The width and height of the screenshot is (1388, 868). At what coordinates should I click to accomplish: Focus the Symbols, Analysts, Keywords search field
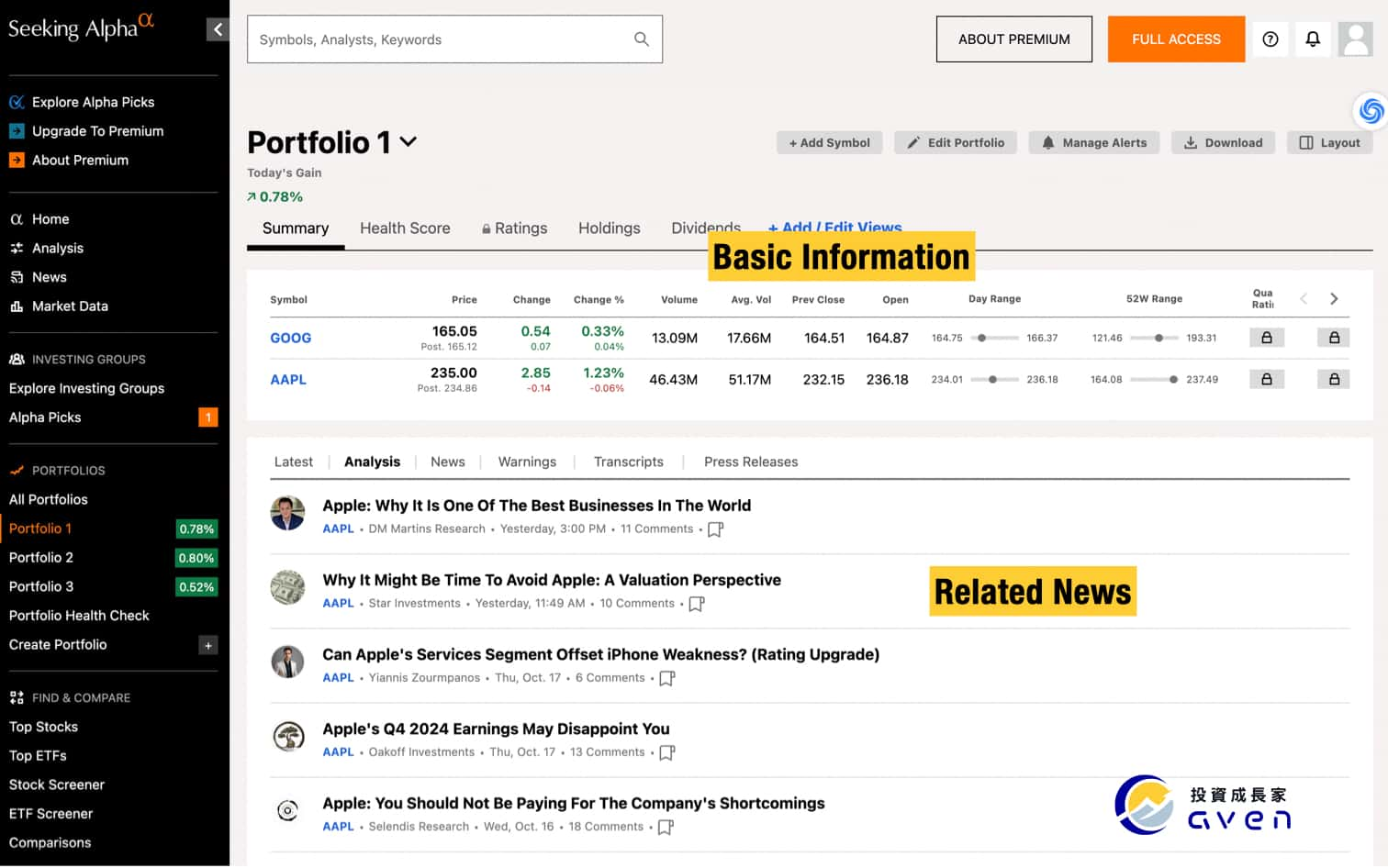[454, 39]
